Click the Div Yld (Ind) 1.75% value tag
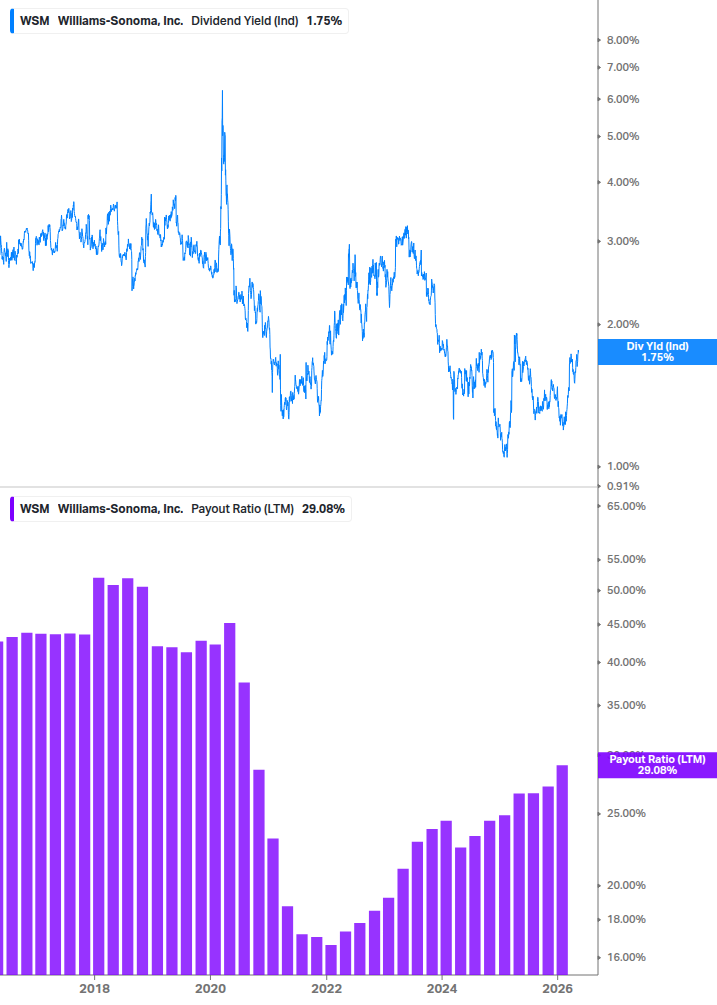Viewport: 717px width, 1005px height. pos(657,352)
